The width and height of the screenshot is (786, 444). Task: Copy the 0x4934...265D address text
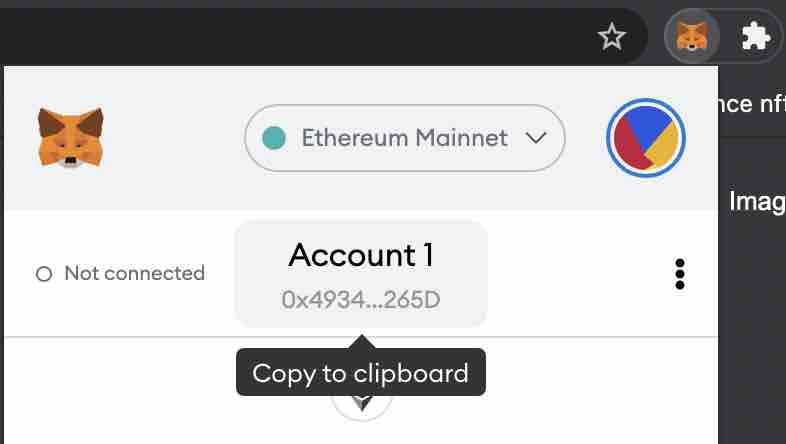click(361, 299)
